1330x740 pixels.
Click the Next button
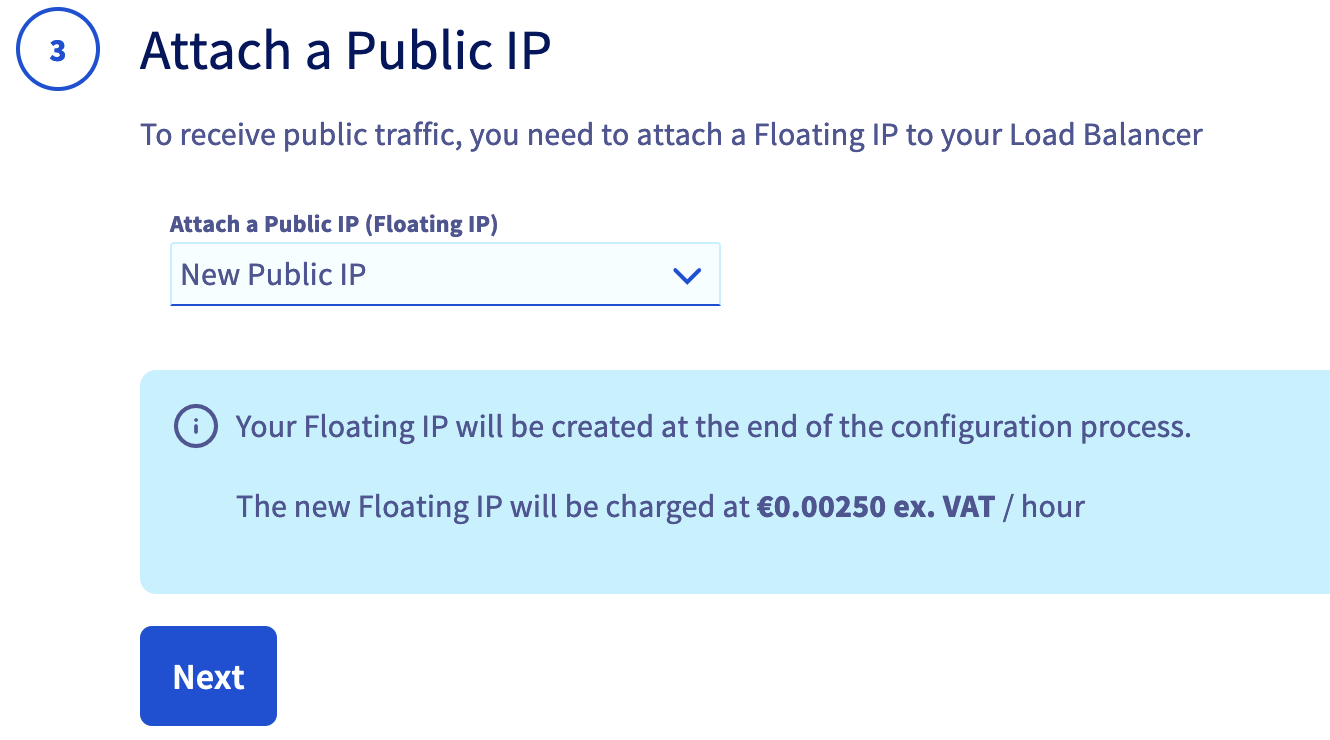tap(208, 676)
